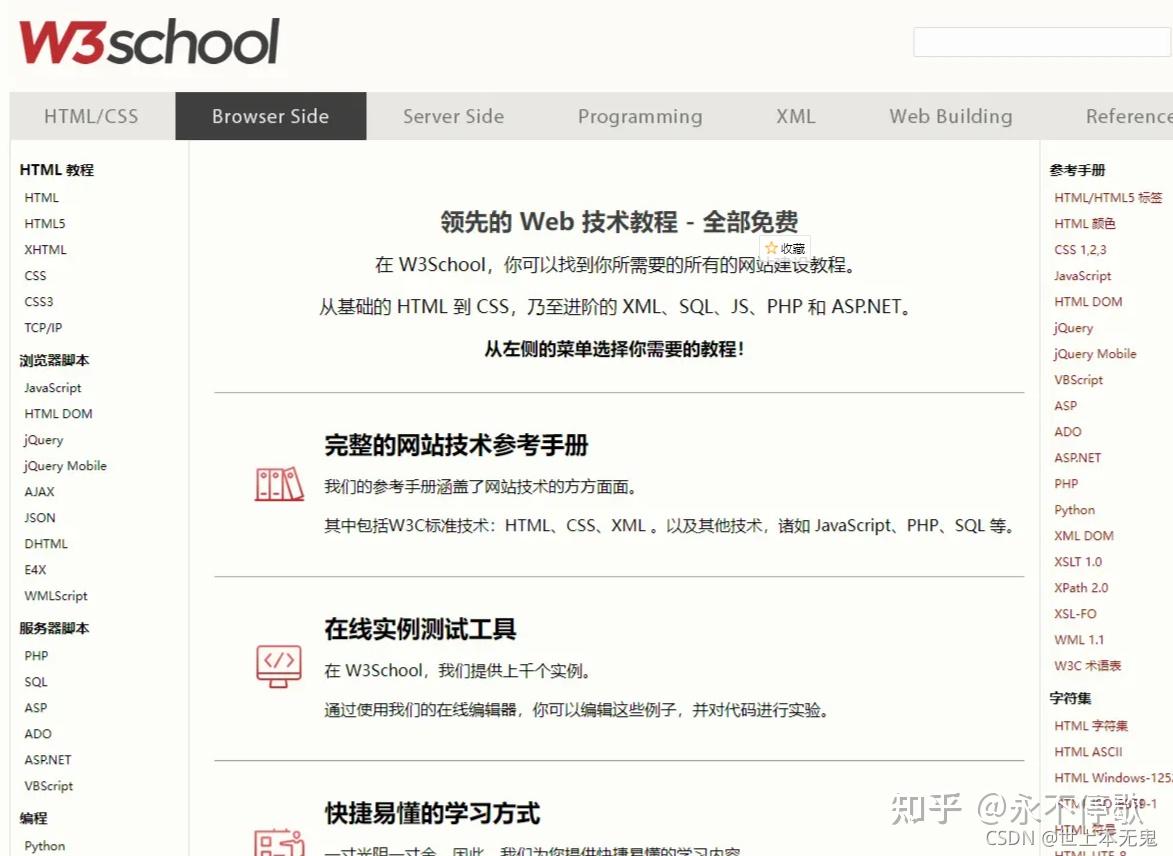Viewport: 1173px width, 856px height.
Task: Open the HTML5 tutorial link
Action: [45, 224]
